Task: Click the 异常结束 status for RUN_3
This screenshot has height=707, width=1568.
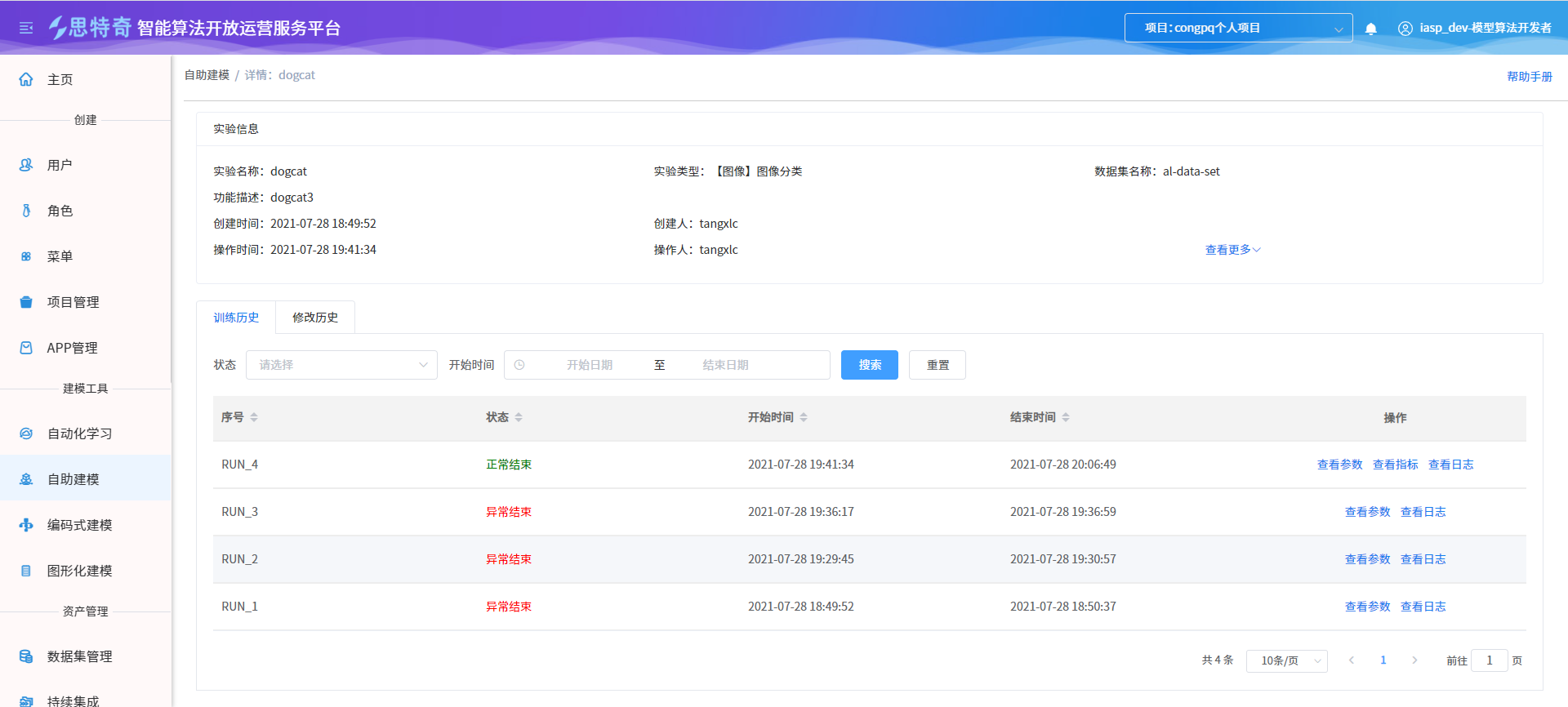Action: (509, 512)
